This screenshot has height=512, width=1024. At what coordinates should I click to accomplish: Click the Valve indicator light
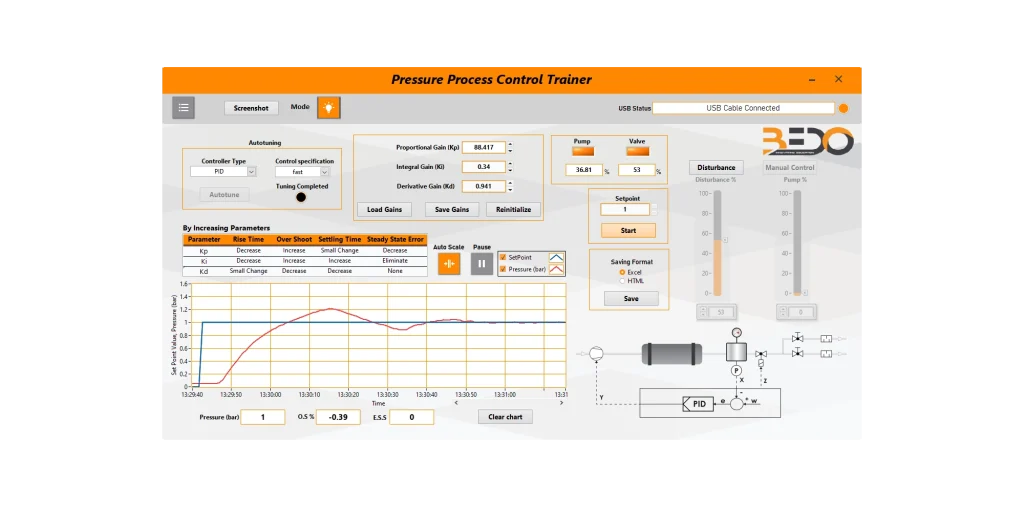click(637, 152)
